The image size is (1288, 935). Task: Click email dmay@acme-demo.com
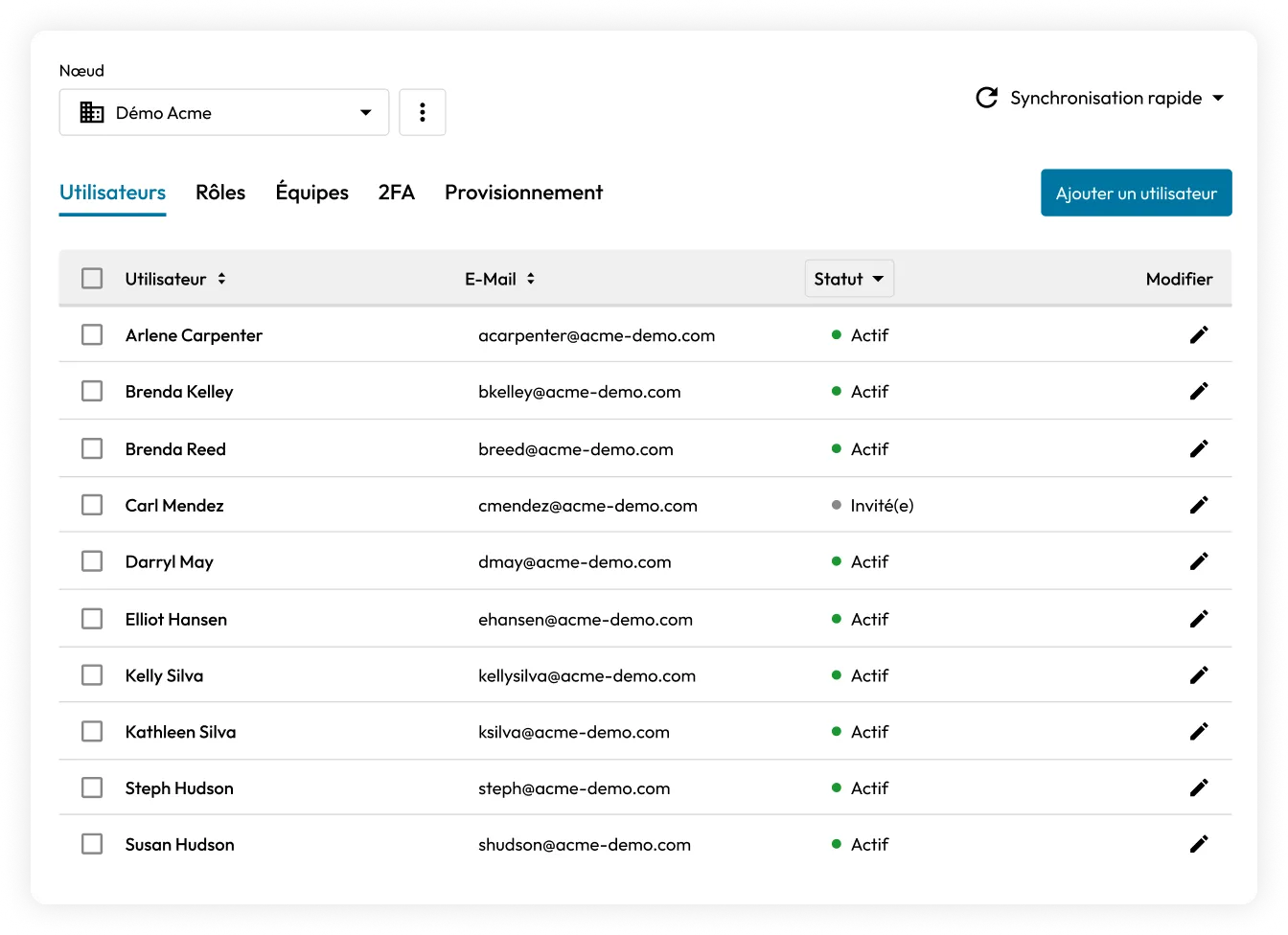click(574, 562)
